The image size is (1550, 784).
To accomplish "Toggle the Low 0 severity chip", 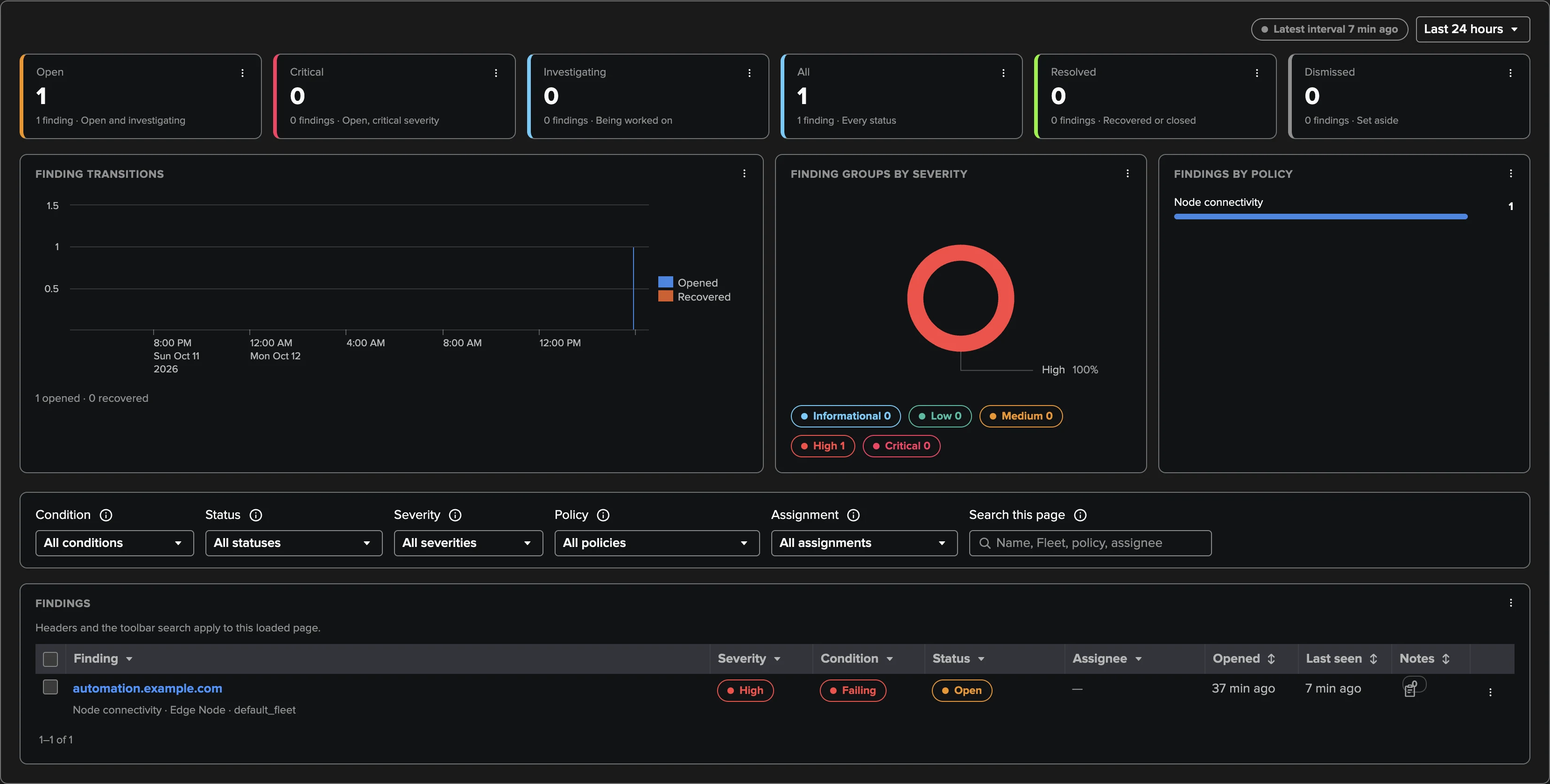I will point(940,416).
